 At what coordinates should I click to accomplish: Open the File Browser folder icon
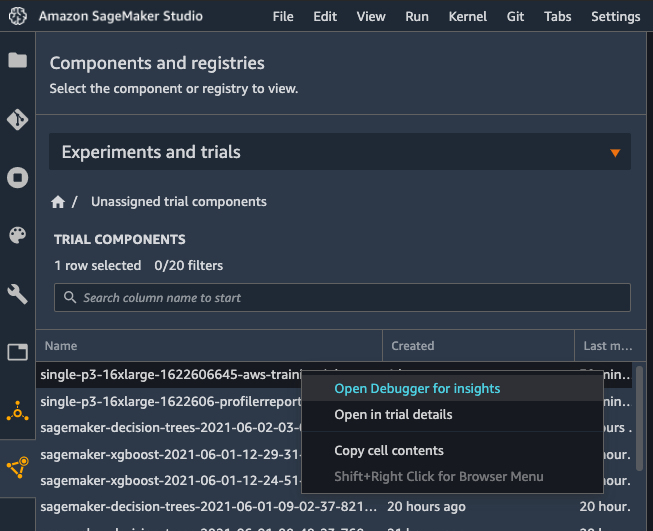click(17, 60)
